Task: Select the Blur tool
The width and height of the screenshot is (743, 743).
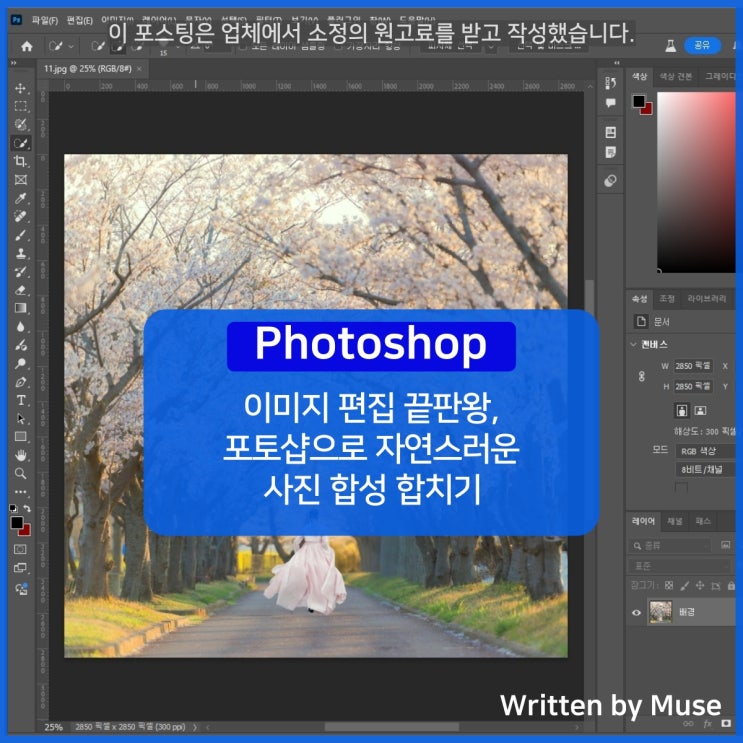Action: pos(20,326)
